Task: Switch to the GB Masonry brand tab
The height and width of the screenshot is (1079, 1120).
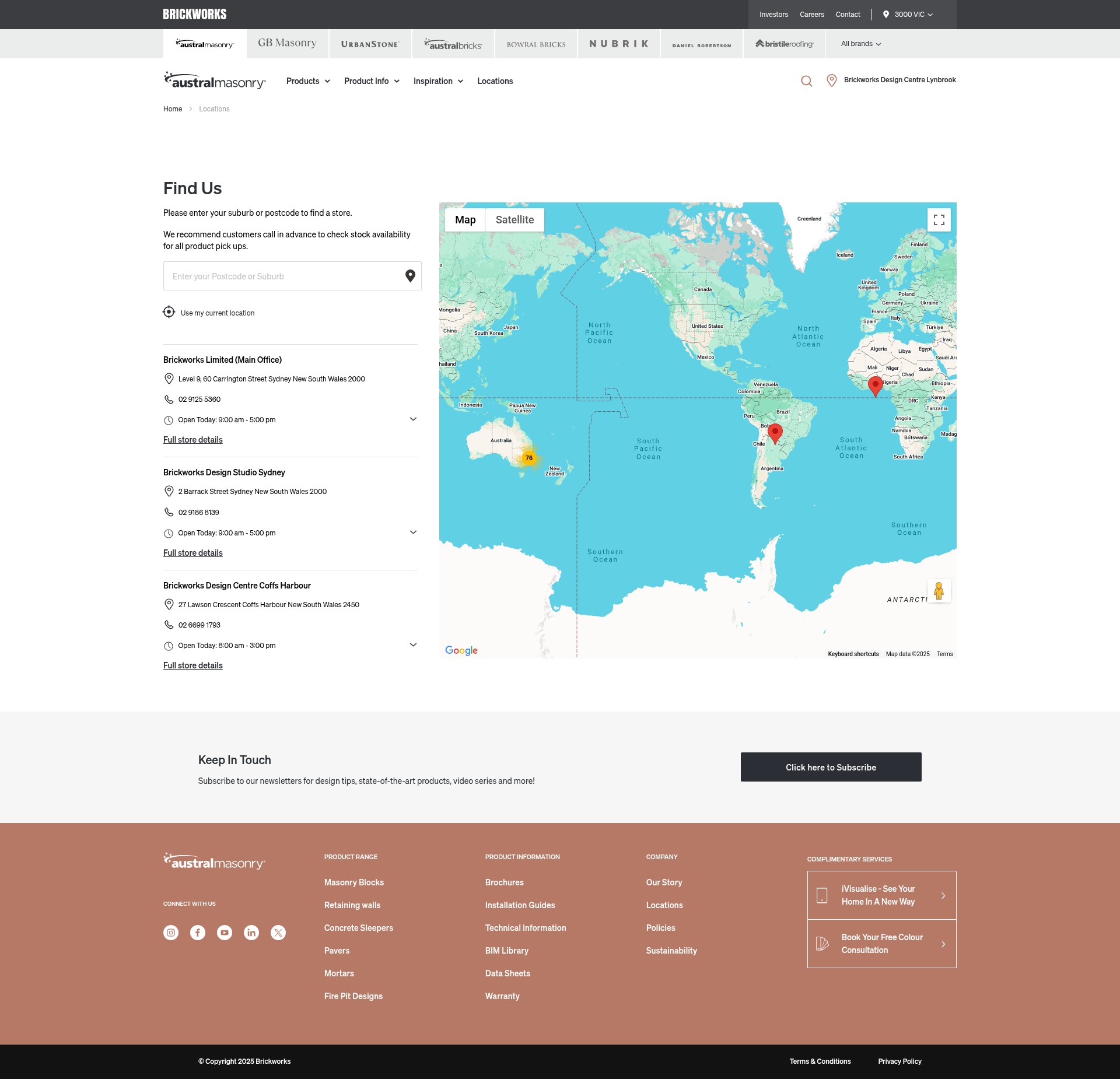Action: click(x=288, y=44)
